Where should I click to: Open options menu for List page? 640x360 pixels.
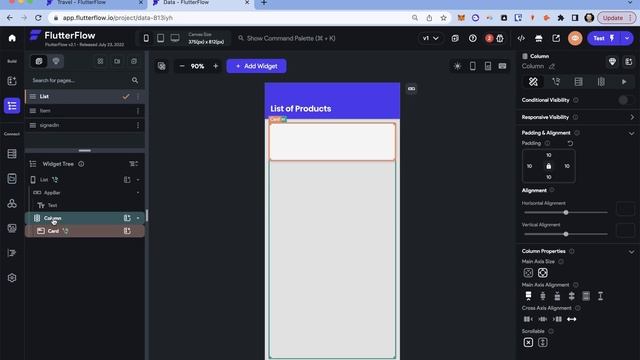(x=138, y=96)
